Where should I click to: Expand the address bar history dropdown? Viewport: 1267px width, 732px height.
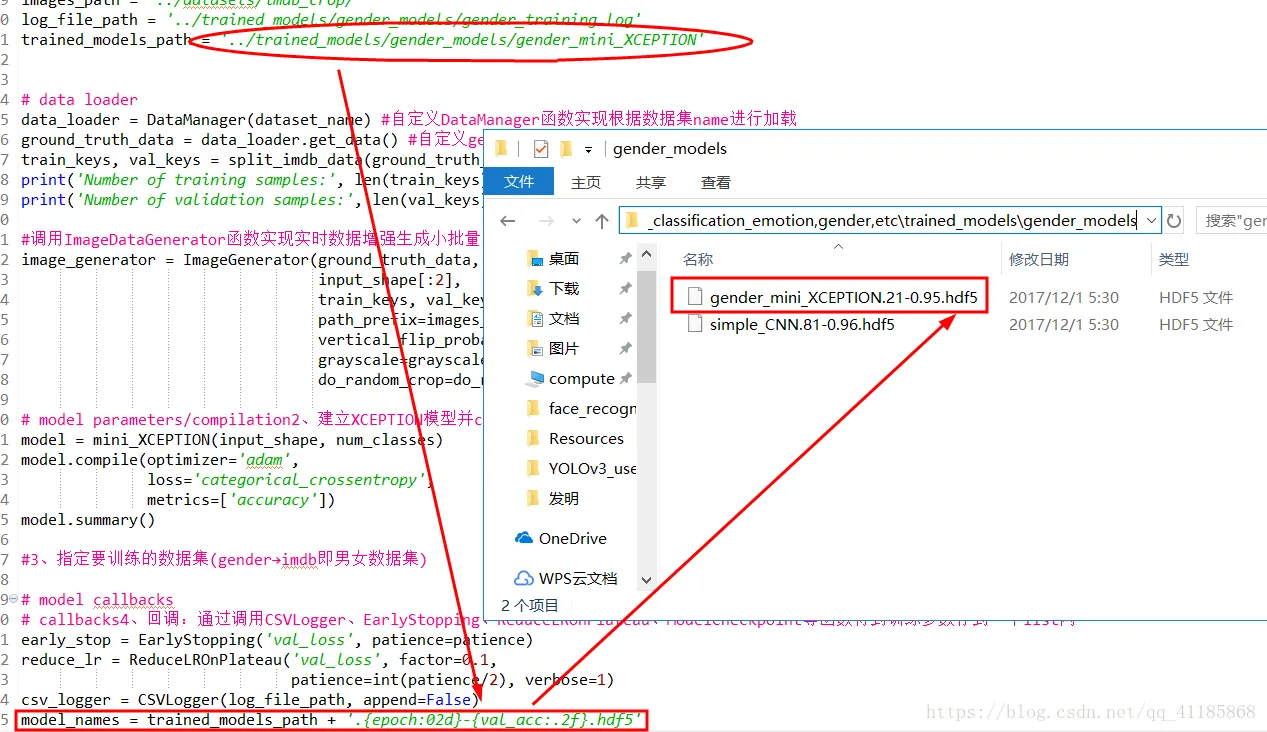click(1150, 220)
